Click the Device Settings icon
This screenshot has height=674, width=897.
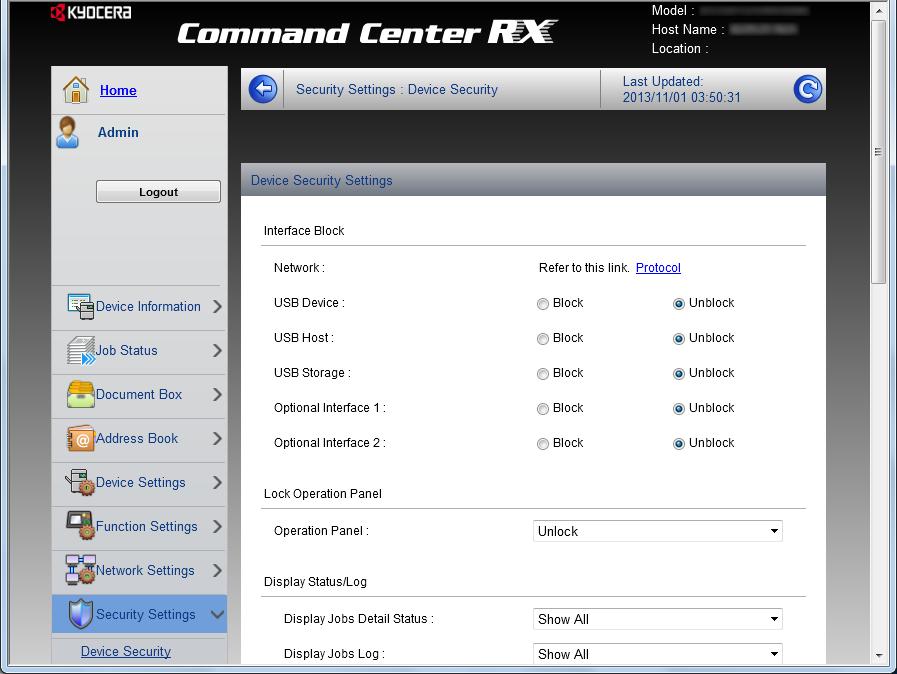[x=81, y=482]
